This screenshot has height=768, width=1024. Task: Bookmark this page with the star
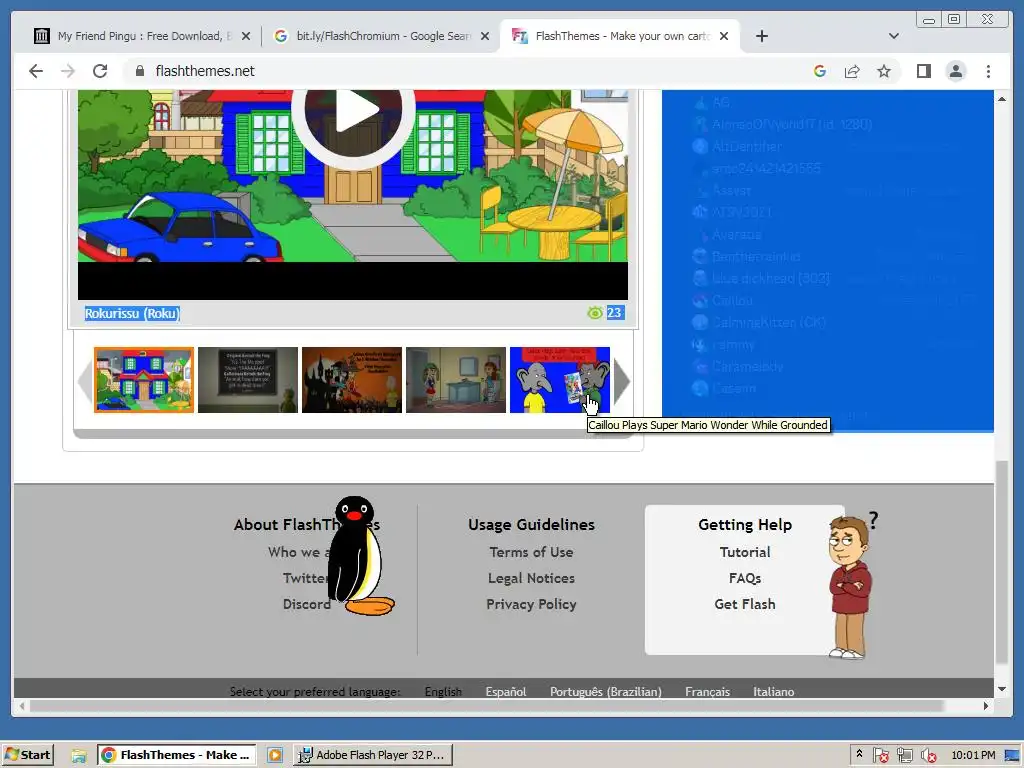884,71
